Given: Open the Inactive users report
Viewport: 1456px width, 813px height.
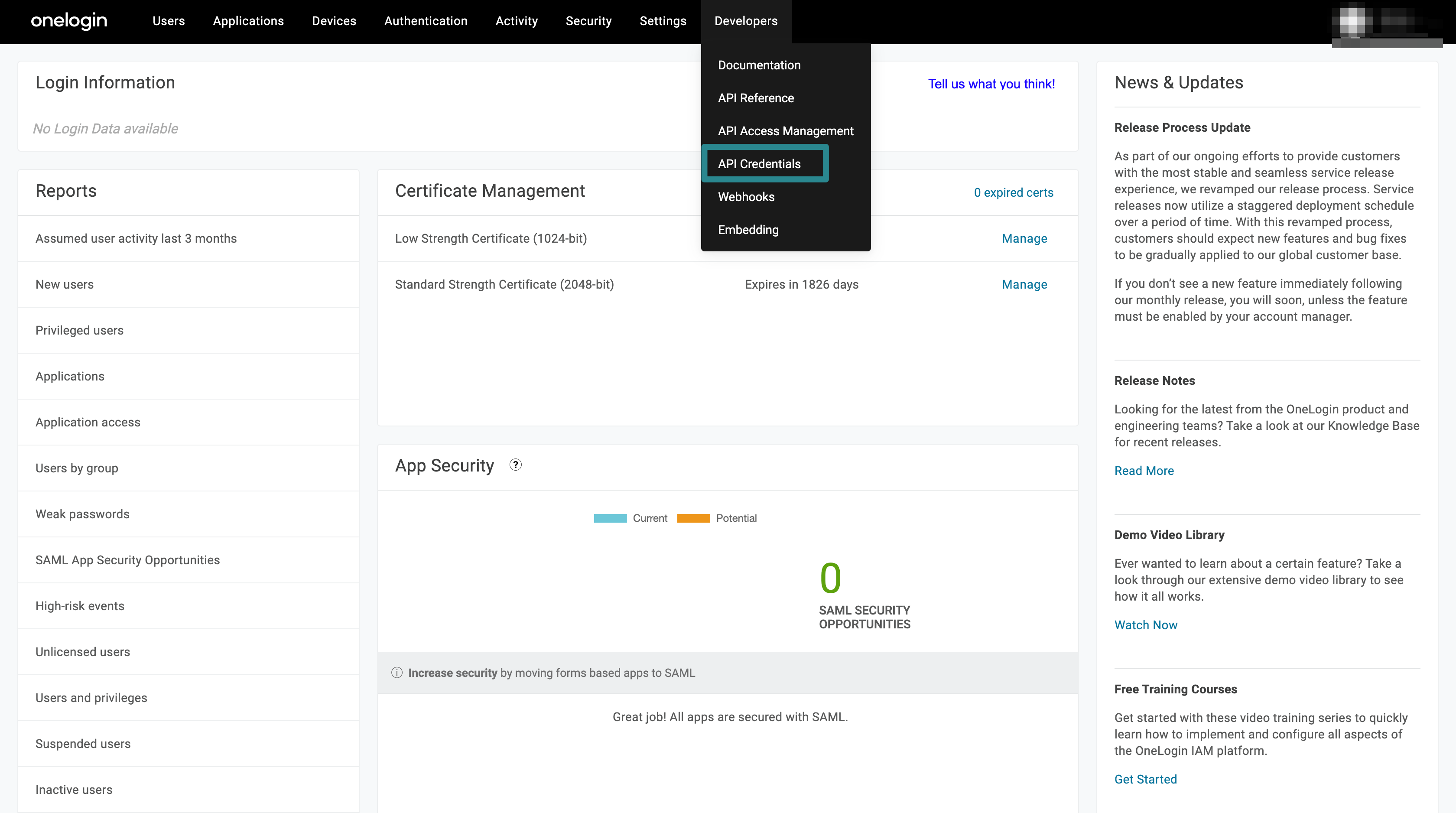Looking at the screenshot, I should pyautogui.click(x=188, y=790).
